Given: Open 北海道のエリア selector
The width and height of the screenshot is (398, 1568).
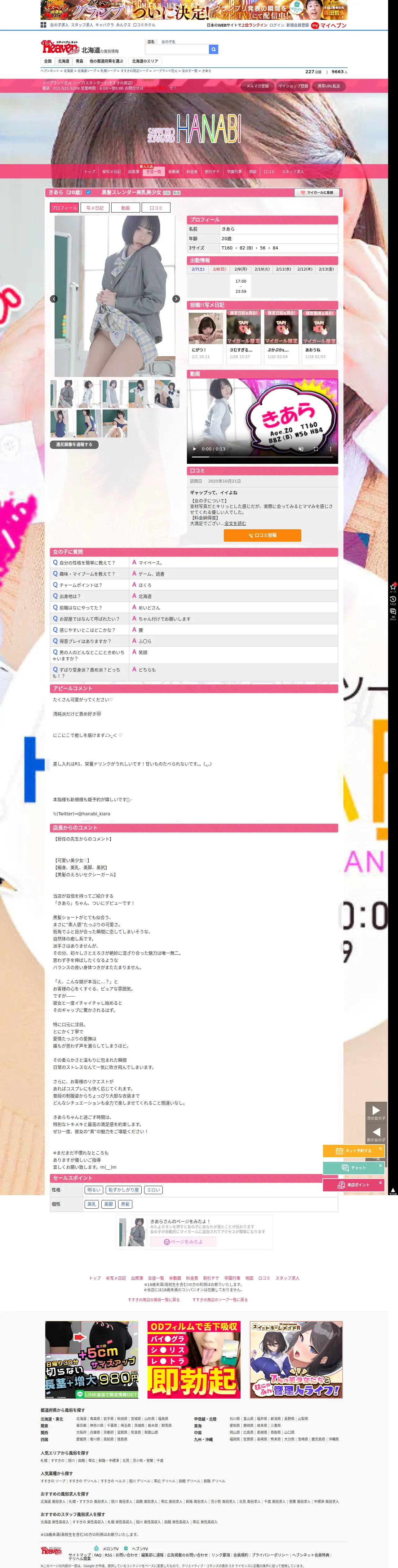Looking at the screenshot, I should 145,61.
